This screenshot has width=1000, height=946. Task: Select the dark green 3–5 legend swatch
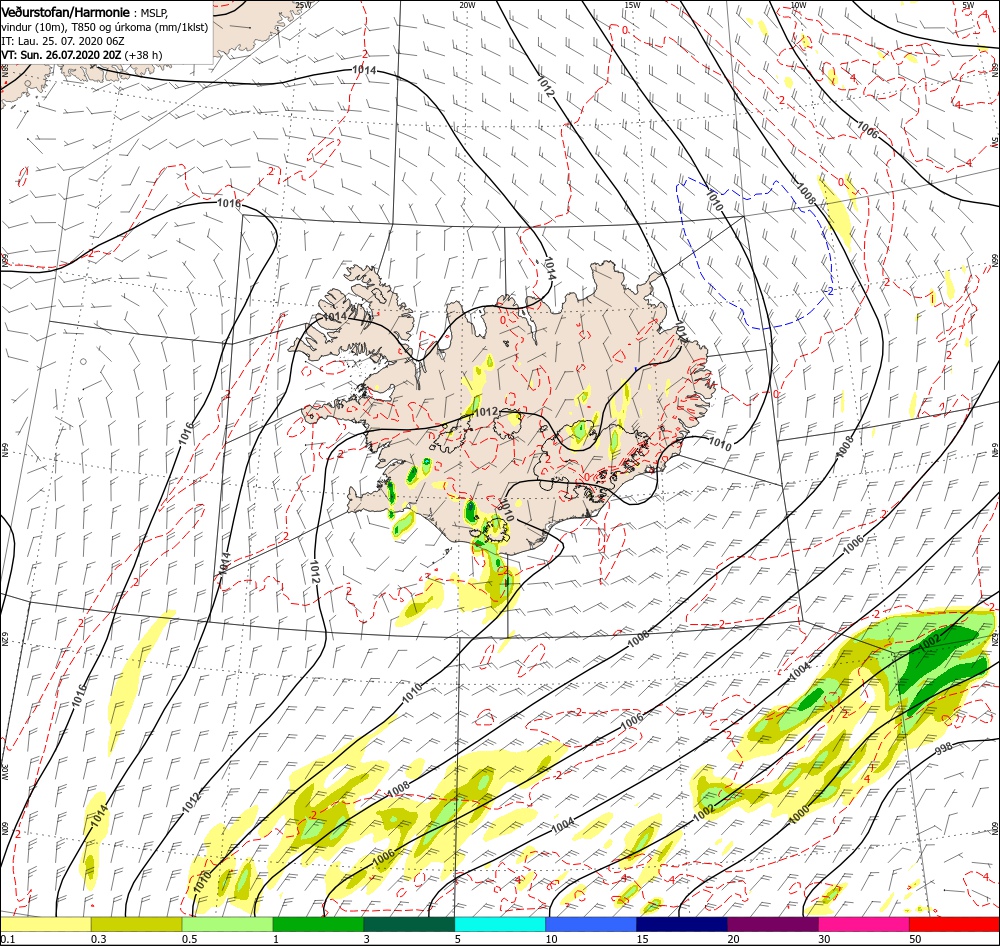click(x=409, y=924)
